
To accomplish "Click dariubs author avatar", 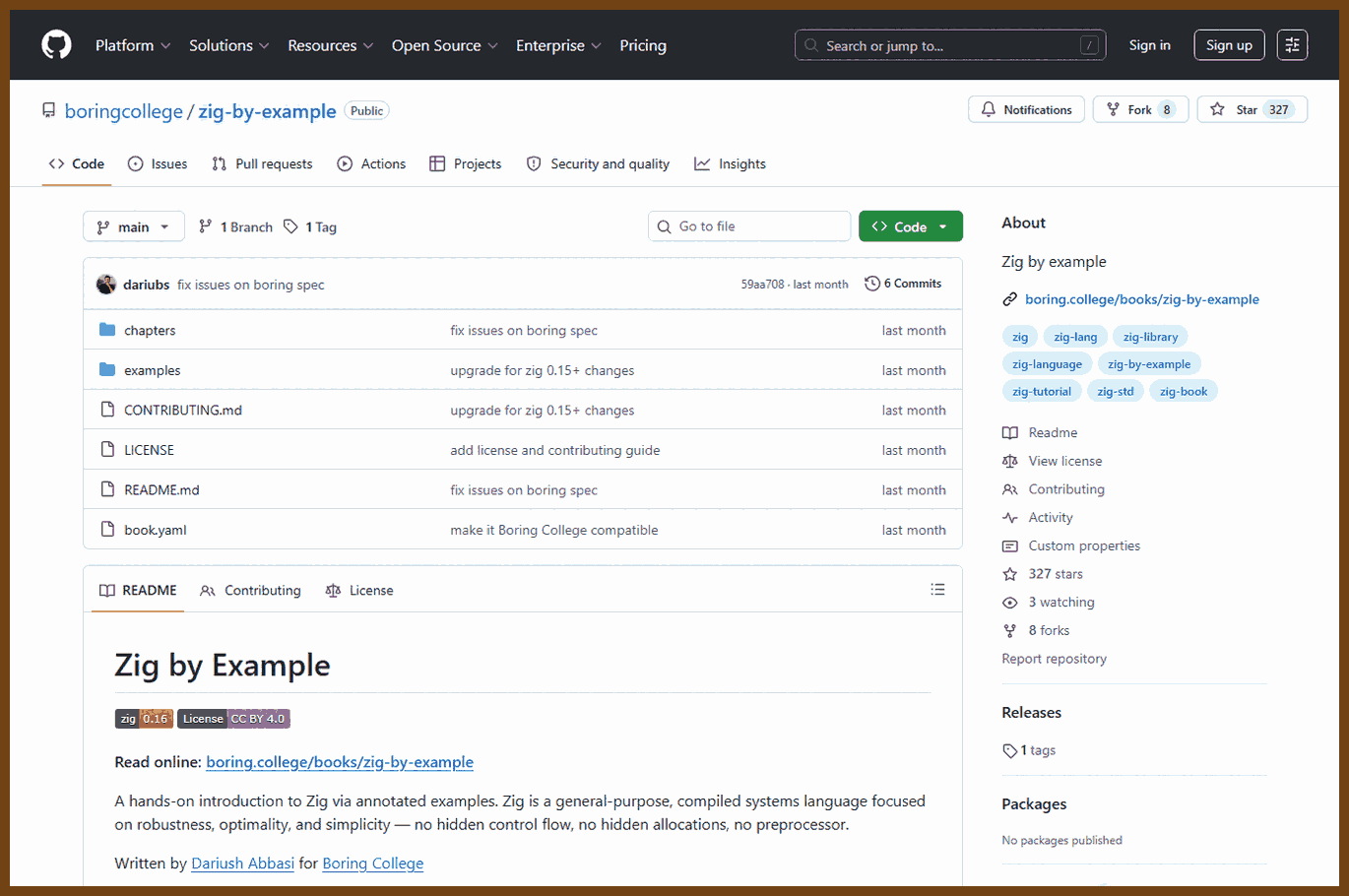I will (106, 285).
